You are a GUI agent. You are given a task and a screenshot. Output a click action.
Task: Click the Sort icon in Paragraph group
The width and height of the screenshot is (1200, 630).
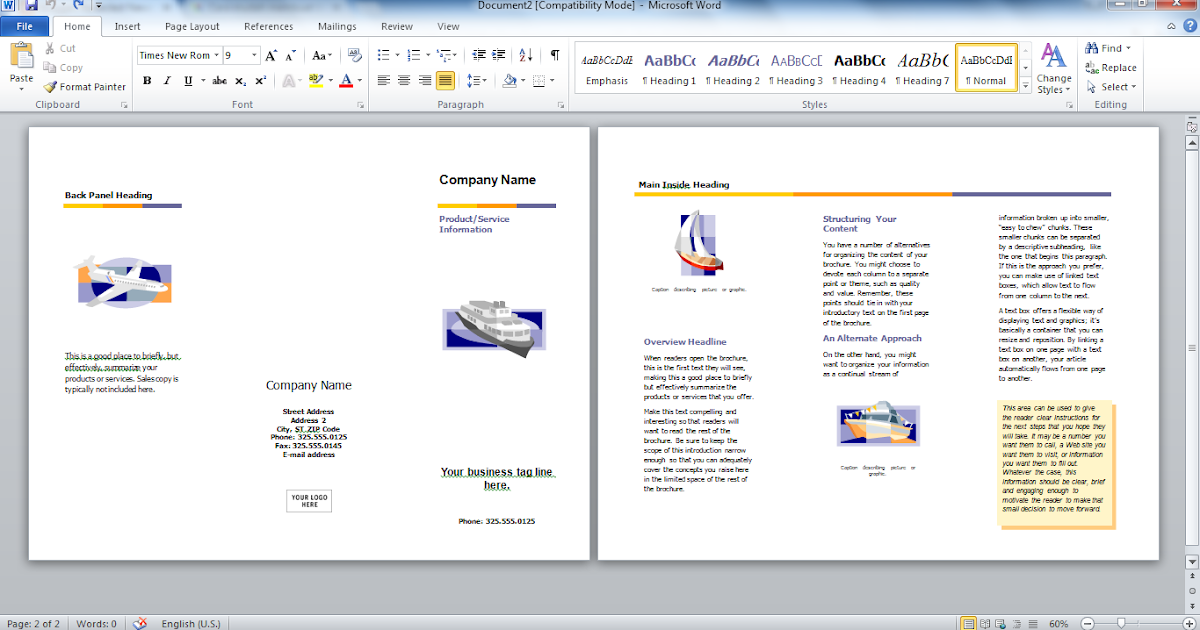[x=524, y=55]
